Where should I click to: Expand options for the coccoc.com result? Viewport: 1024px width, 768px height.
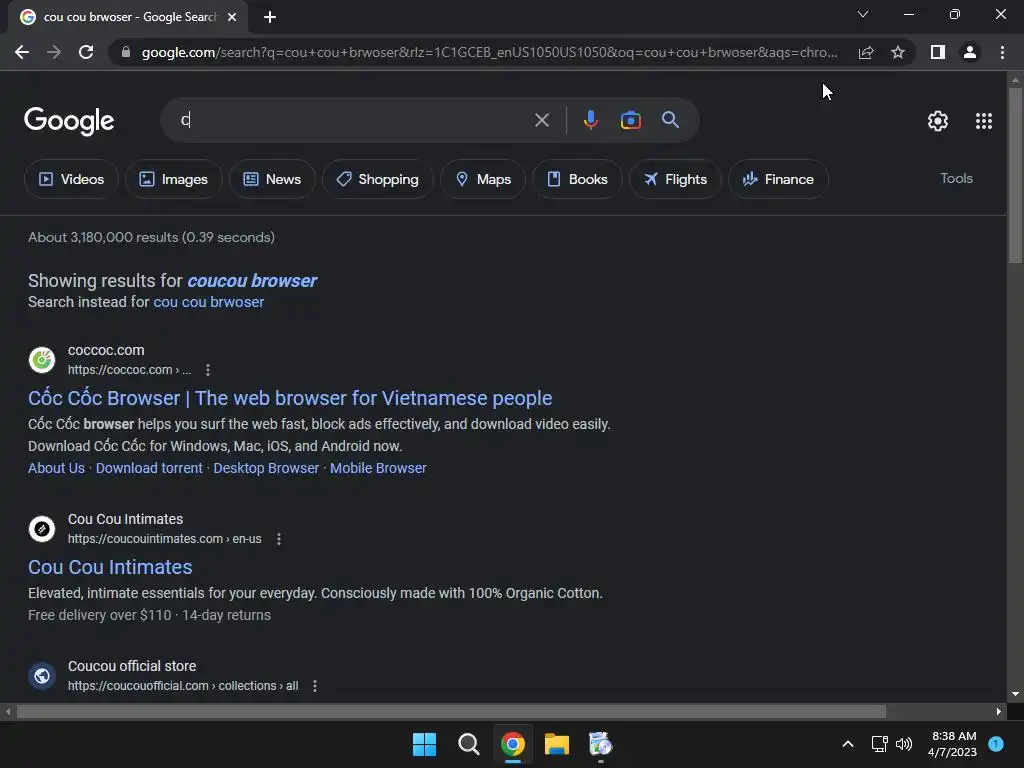(x=208, y=370)
